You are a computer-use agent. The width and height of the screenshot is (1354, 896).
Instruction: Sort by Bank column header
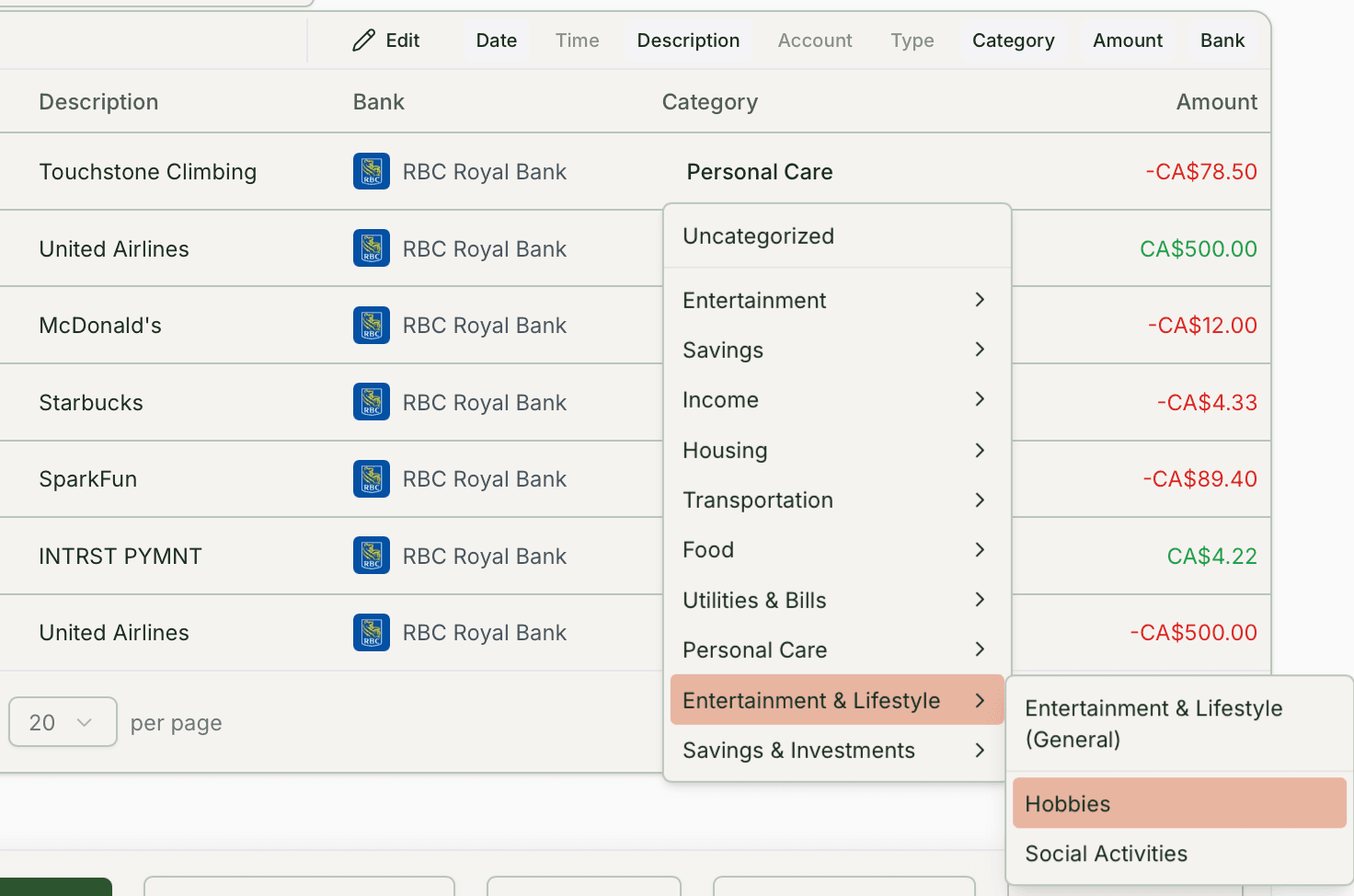click(x=379, y=102)
